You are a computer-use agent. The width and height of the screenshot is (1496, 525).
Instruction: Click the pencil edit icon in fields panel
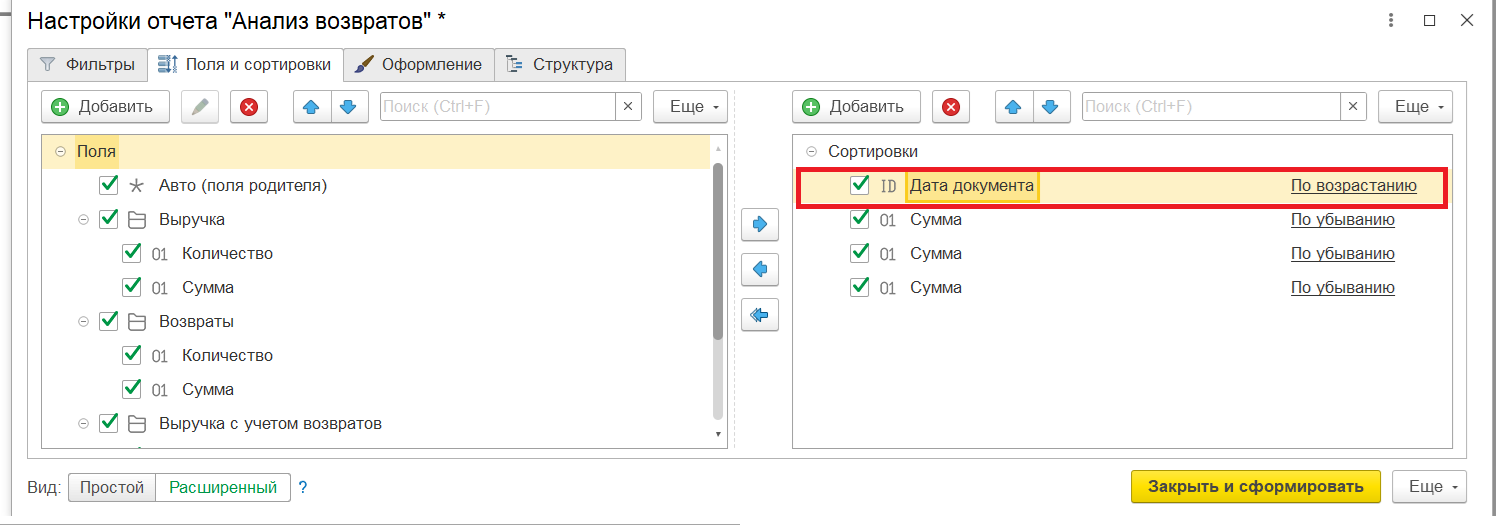coord(200,107)
